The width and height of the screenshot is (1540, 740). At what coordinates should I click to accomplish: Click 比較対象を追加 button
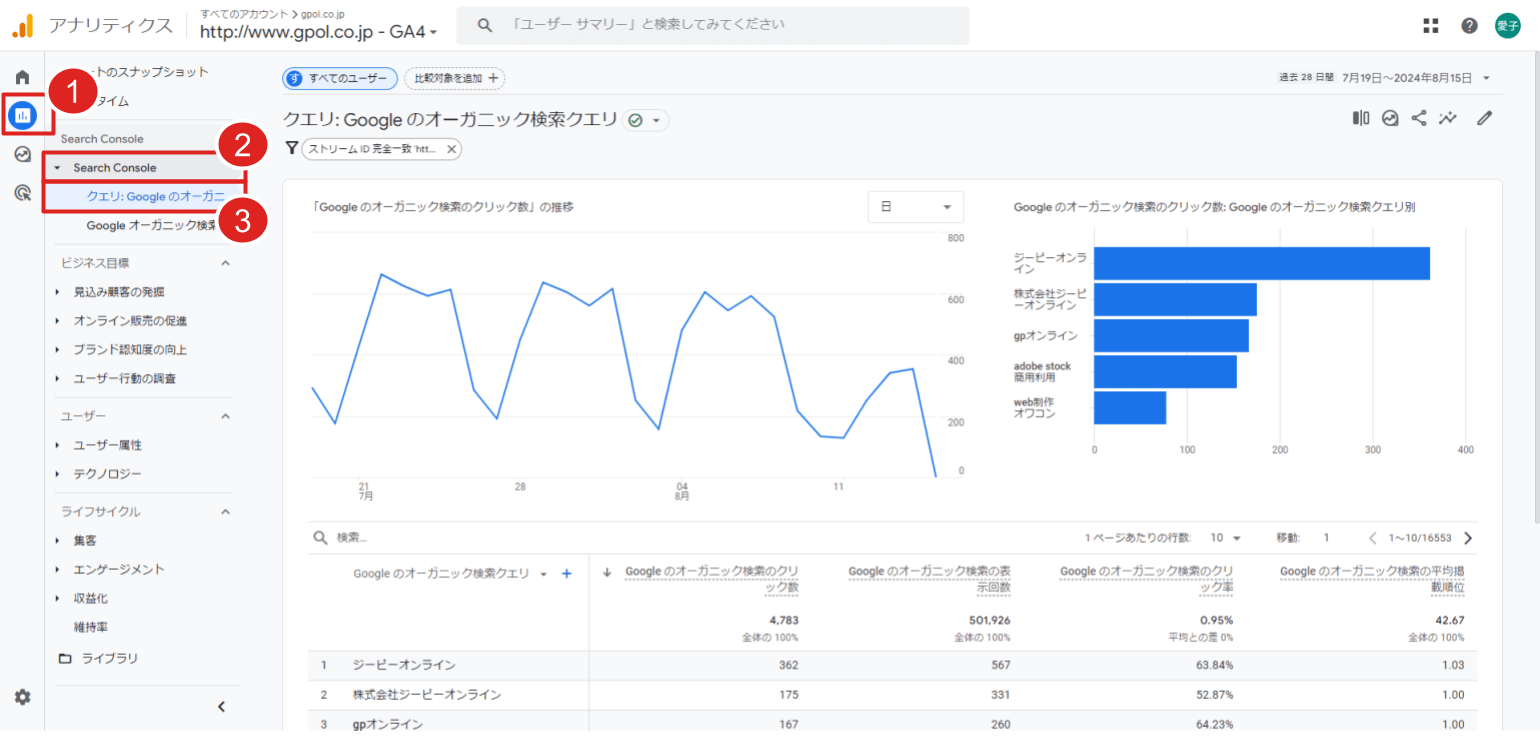point(454,78)
